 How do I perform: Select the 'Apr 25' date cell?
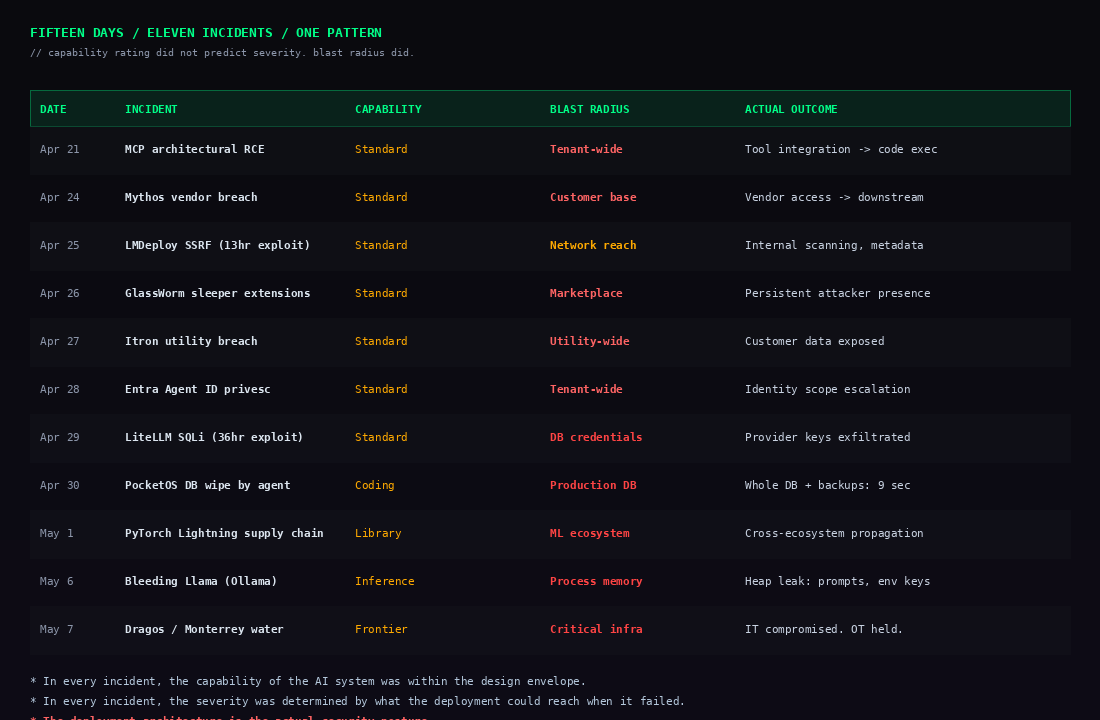point(60,246)
